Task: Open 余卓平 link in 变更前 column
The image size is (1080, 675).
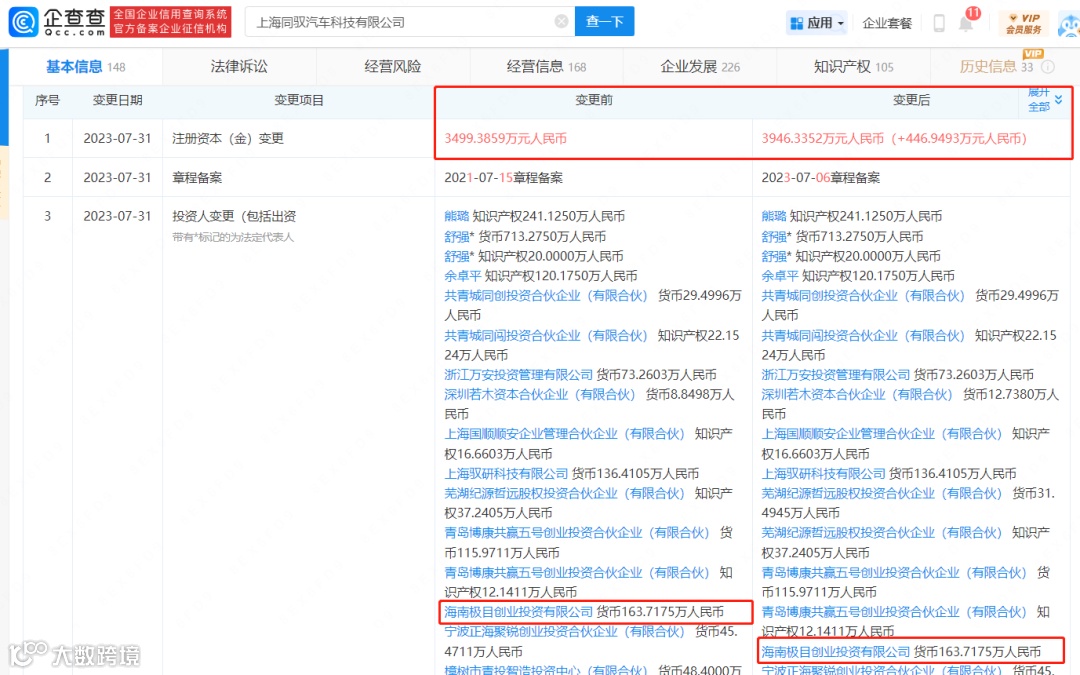Action: click(462, 276)
